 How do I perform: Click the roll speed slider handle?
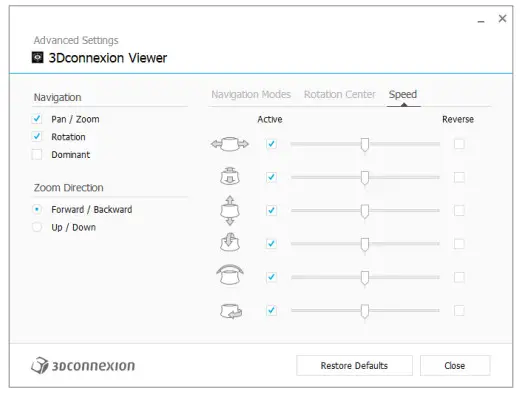(x=365, y=278)
